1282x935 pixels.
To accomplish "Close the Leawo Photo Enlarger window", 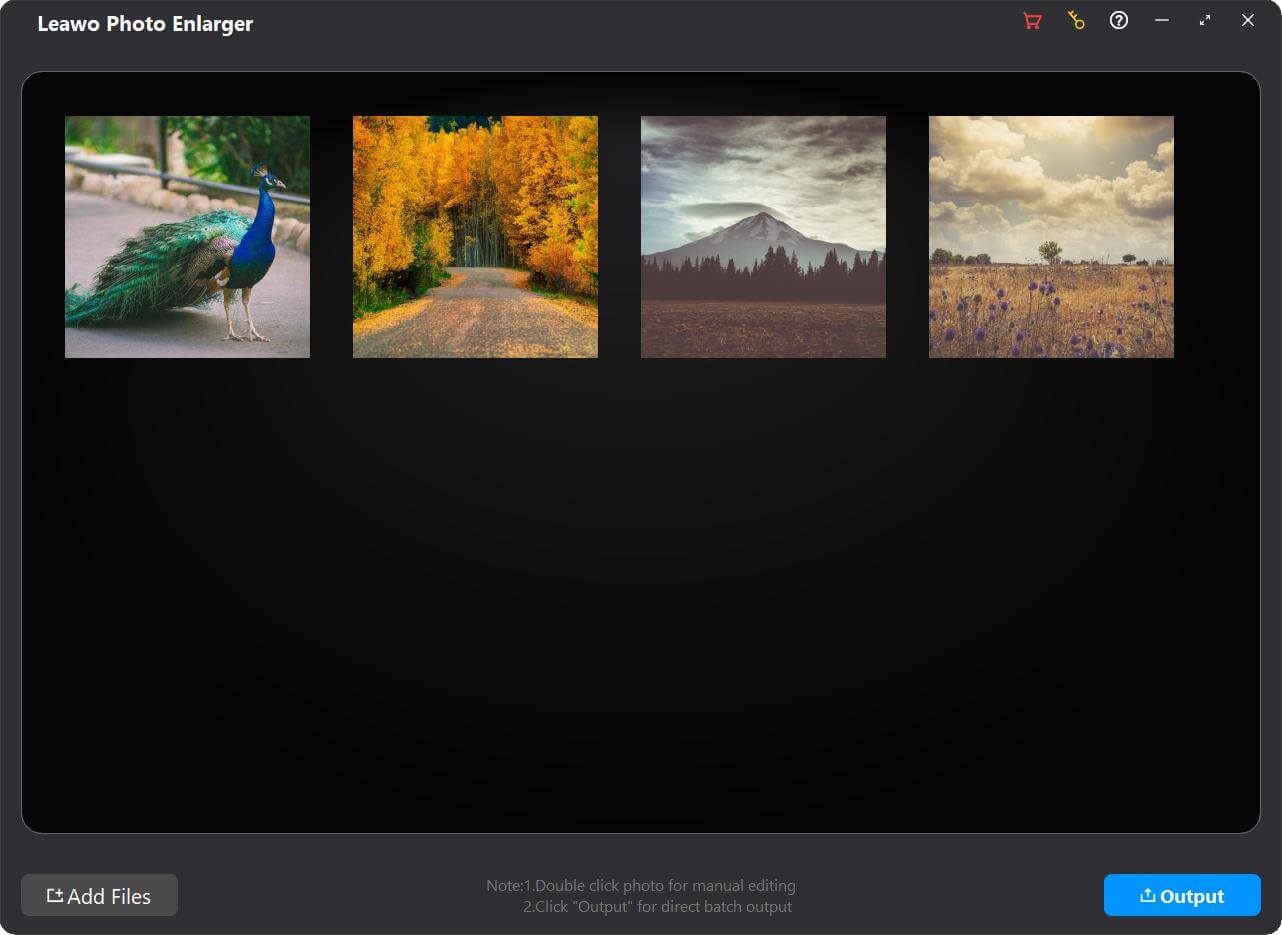I will (1248, 20).
